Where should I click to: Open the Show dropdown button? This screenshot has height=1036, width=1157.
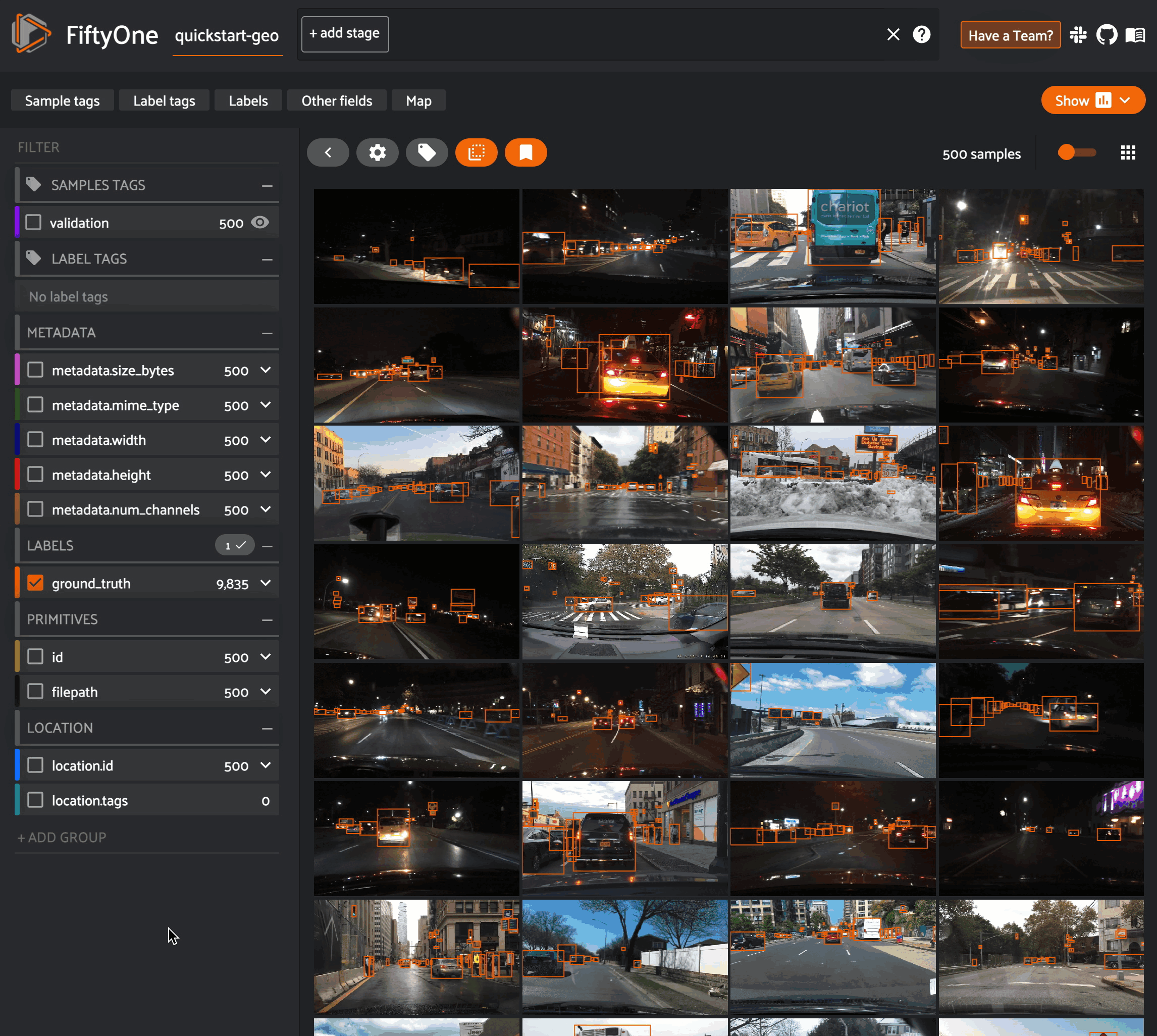point(1093,100)
